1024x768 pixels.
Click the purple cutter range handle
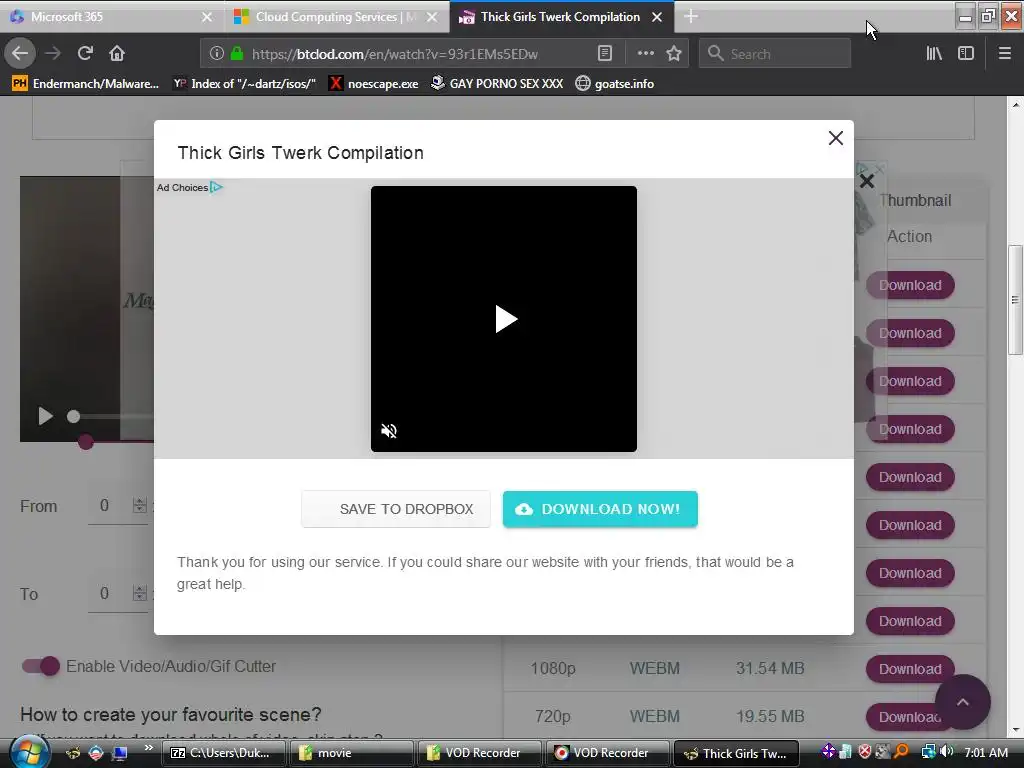tap(86, 443)
